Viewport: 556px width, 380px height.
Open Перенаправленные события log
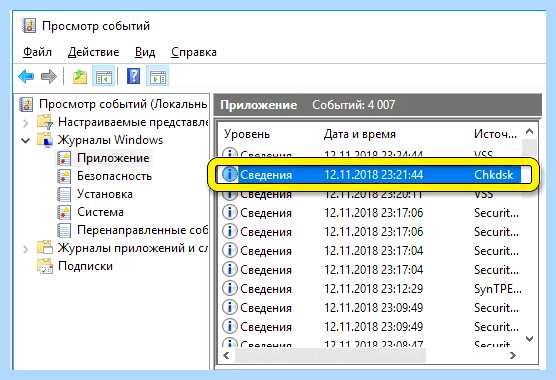[x=142, y=230]
